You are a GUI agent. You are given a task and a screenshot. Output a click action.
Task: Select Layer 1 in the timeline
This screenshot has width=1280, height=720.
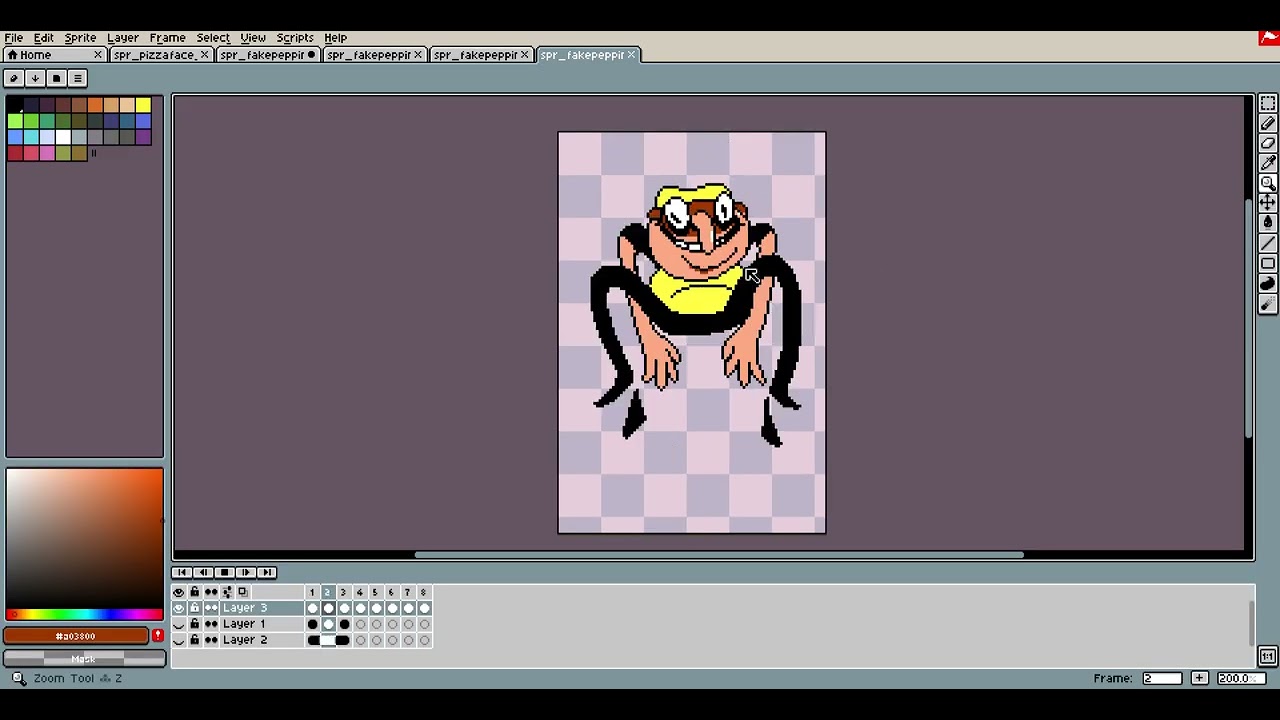pos(262,624)
